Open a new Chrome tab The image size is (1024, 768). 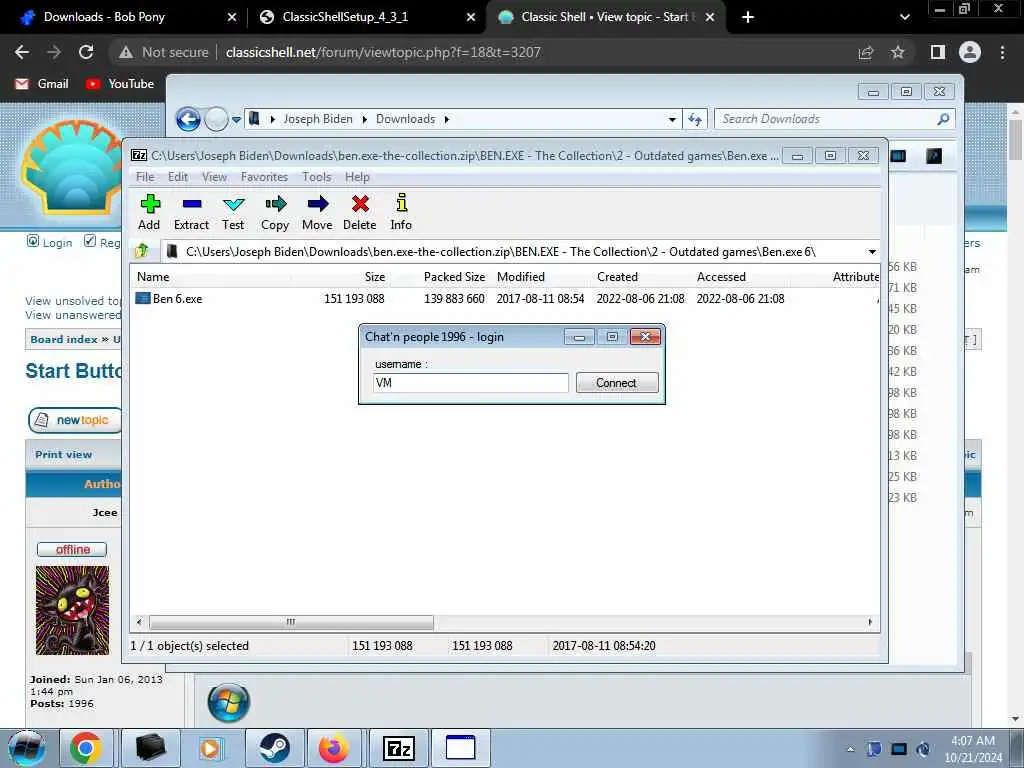[748, 18]
